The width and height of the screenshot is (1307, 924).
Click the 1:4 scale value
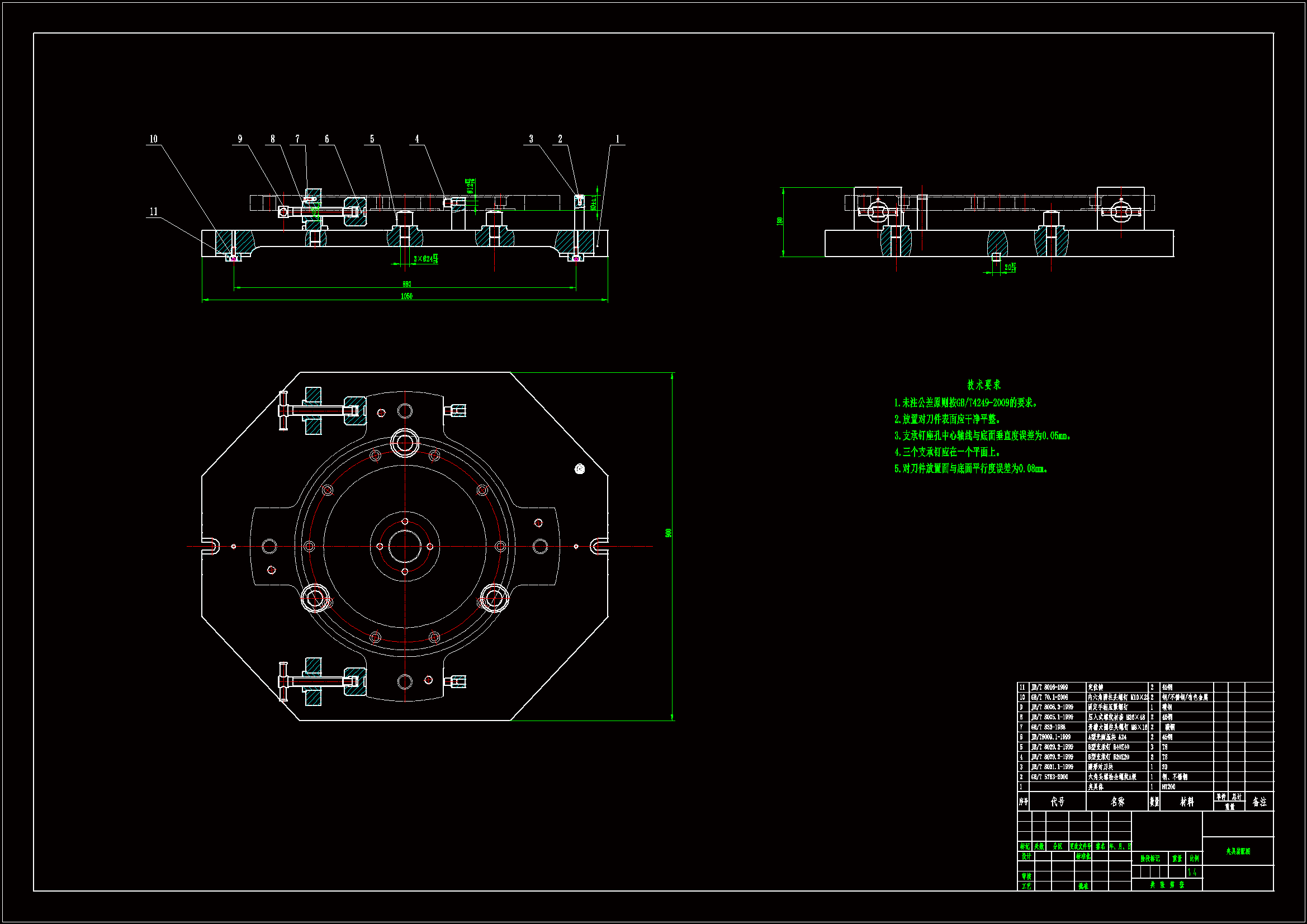[x=1192, y=872]
